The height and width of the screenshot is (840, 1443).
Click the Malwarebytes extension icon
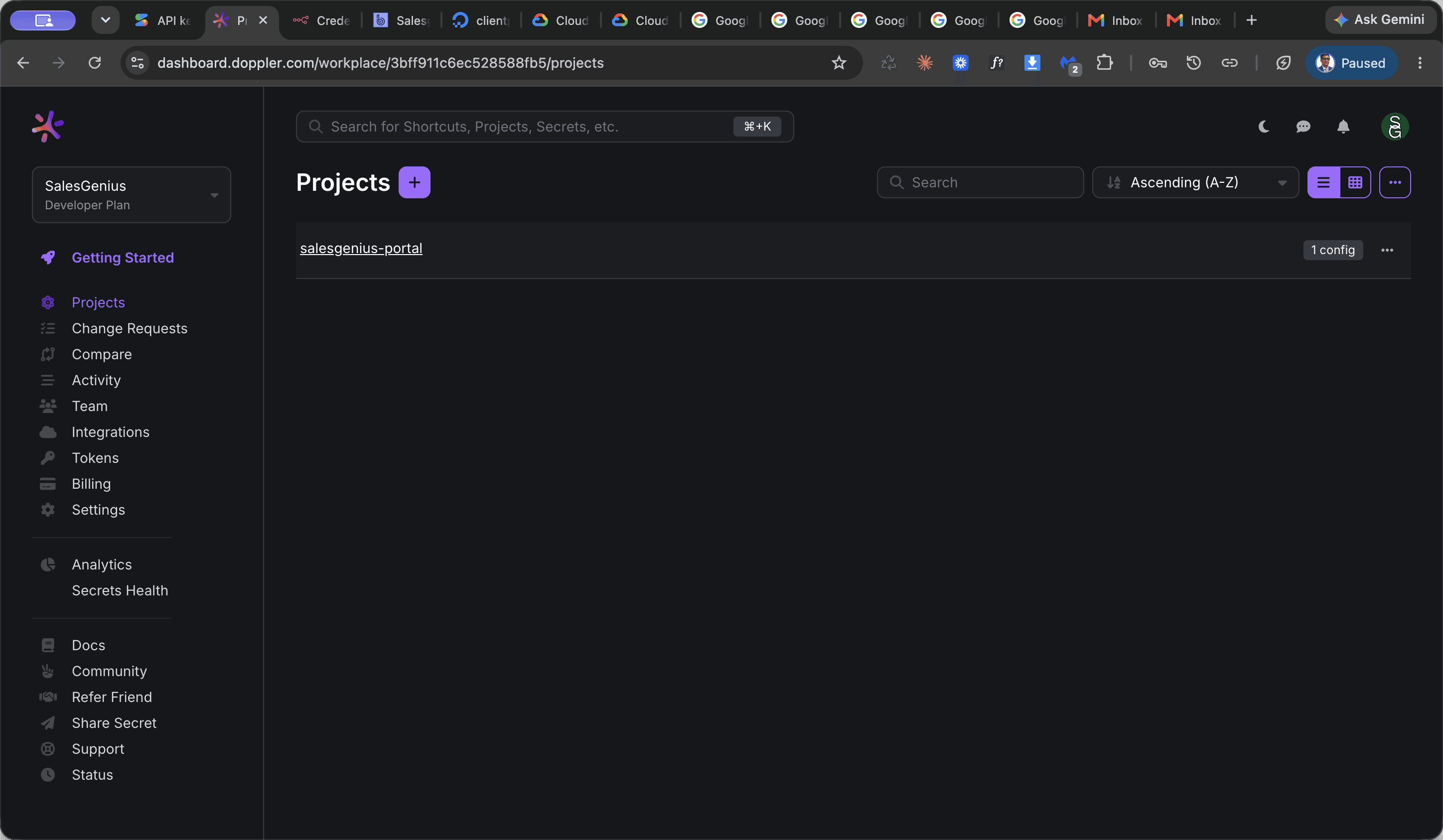pos(1069,64)
